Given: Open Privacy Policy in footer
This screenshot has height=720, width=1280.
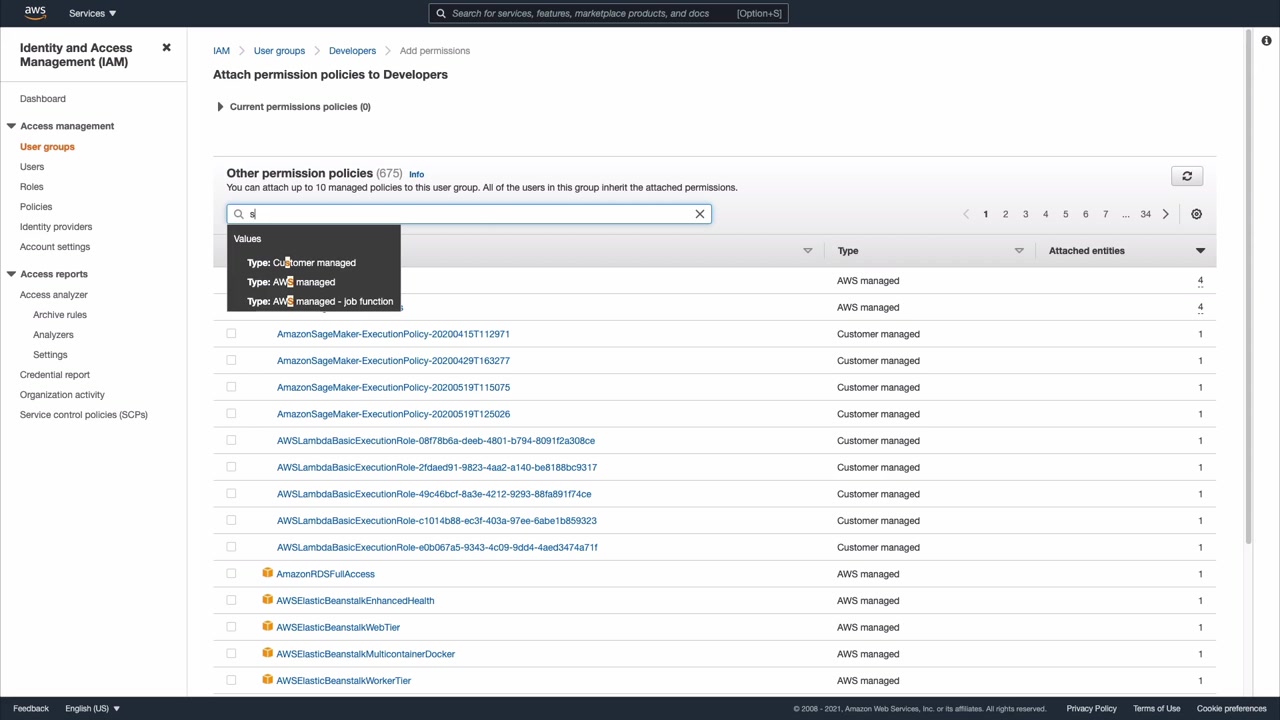Looking at the screenshot, I should coord(1091,708).
